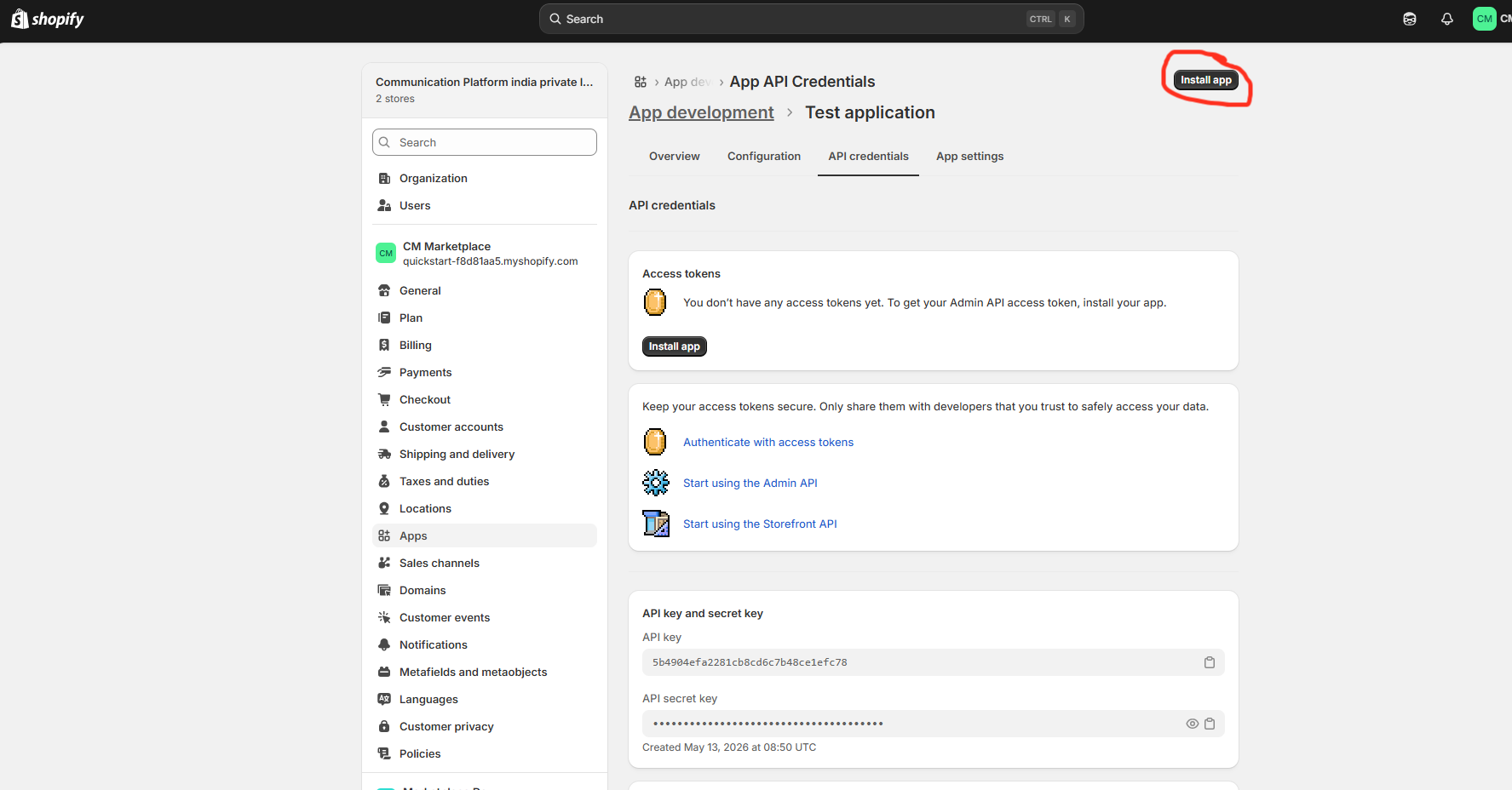Click the CM account avatar in header
This screenshot has height=790, width=1512.
point(1485,19)
